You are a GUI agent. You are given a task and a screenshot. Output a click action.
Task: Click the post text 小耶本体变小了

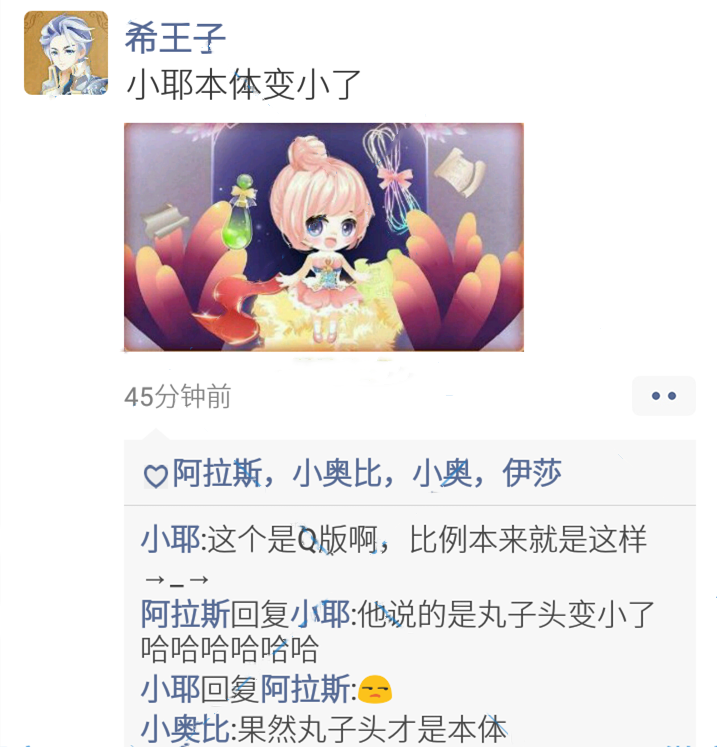[x=243, y=85]
